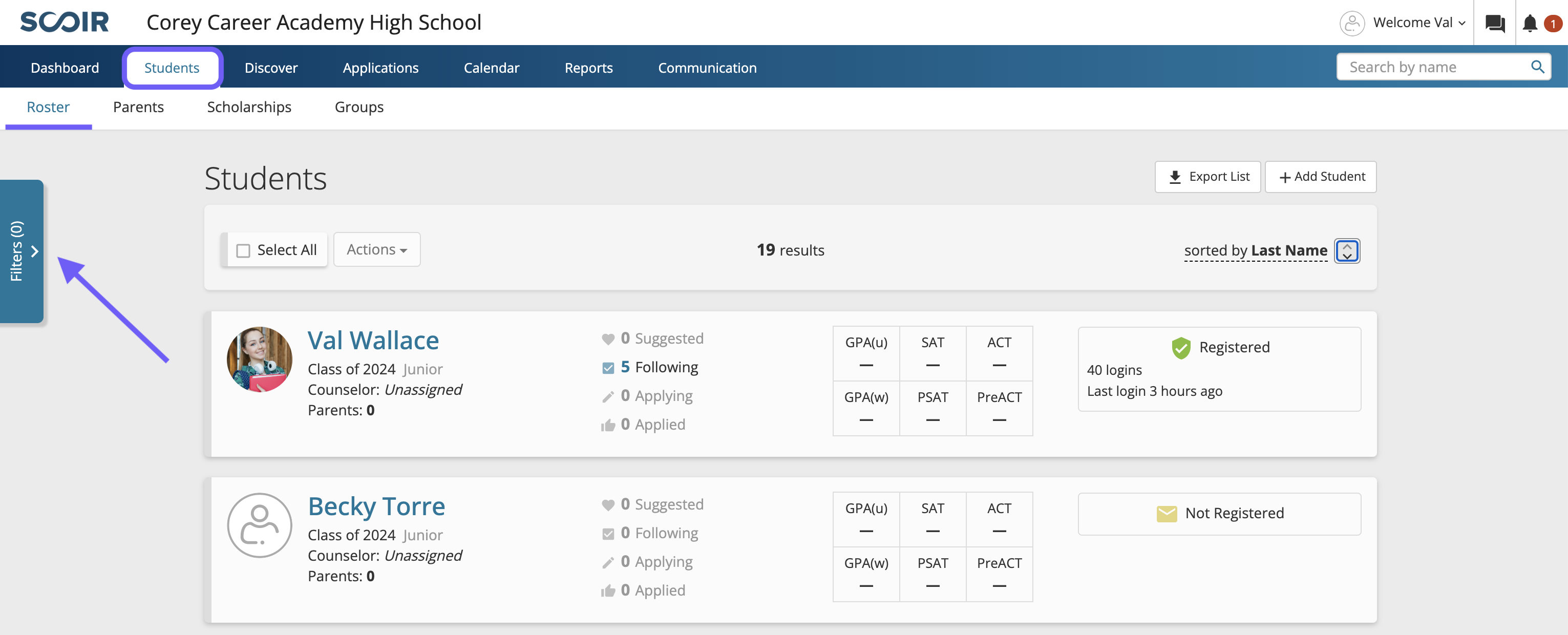Open Val Wallace's student profile link
This screenshot has width=1568, height=635.
click(x=373, y=341)
